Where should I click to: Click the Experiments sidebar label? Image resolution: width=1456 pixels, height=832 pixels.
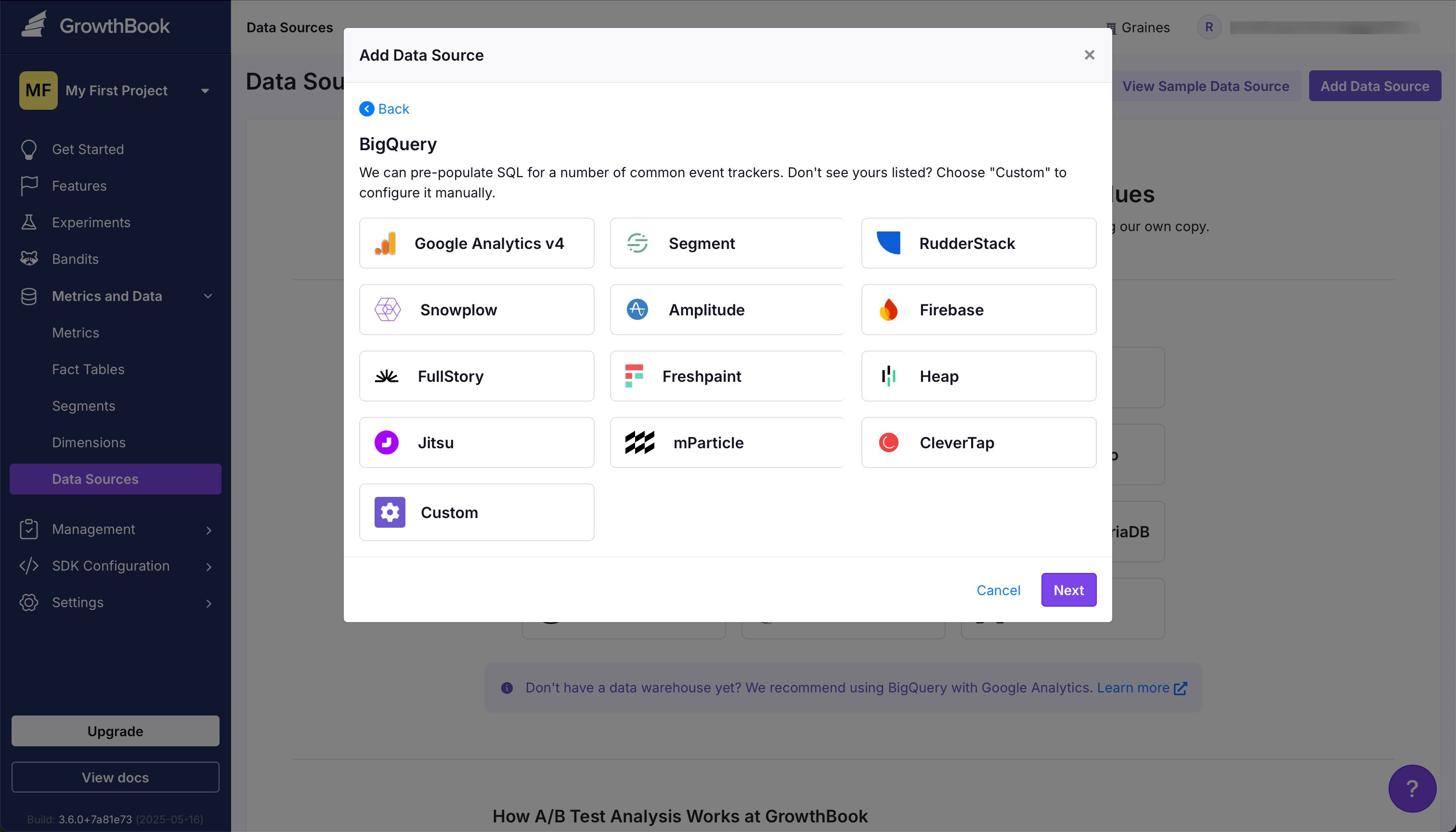(91, 222)
